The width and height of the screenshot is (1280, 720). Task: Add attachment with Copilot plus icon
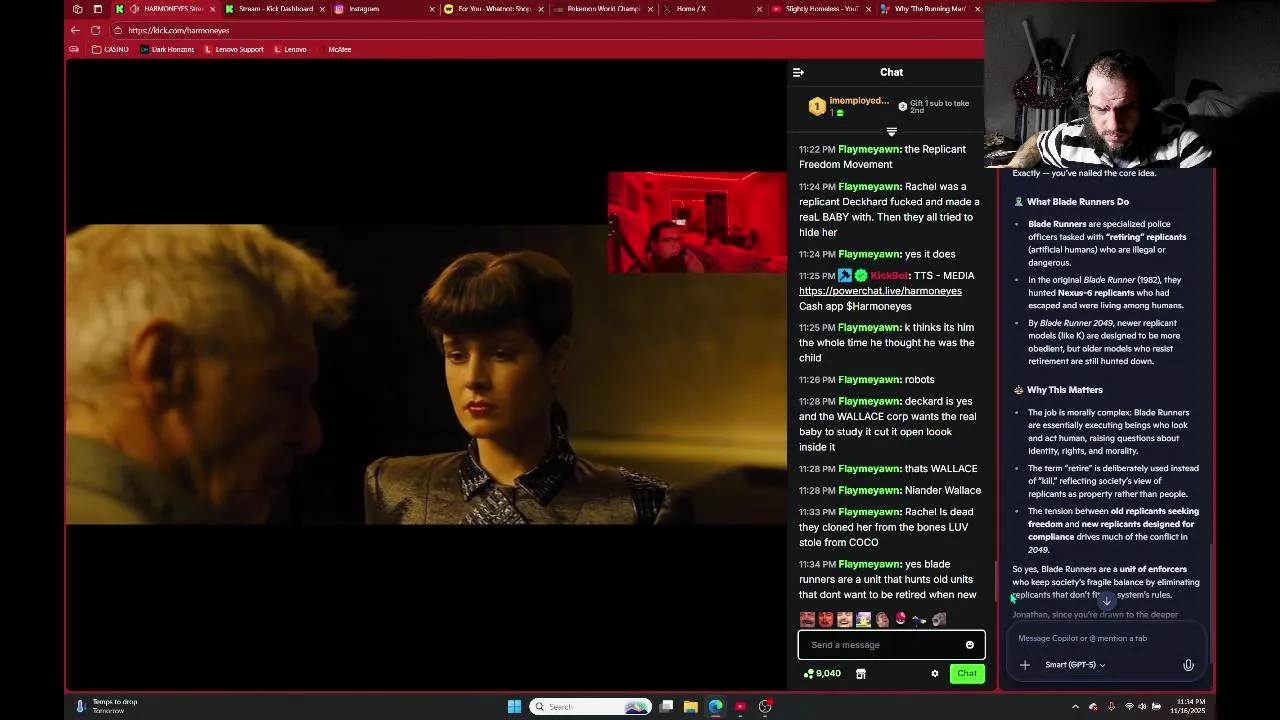[x=1024, y=665]
